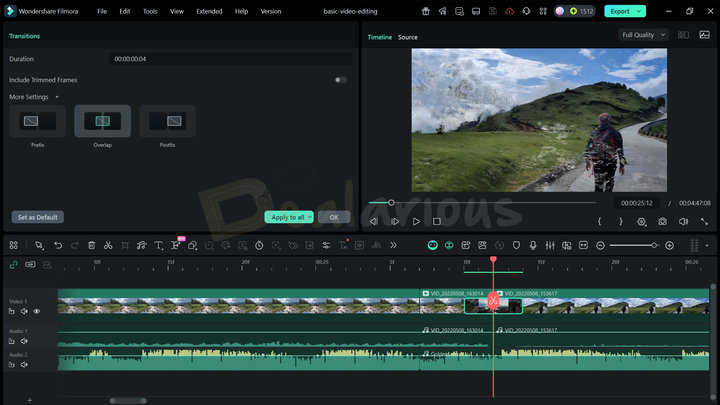The height and width of the screenshot is (405, 720).
Task: Click the OK button
Action: (333, 217)
